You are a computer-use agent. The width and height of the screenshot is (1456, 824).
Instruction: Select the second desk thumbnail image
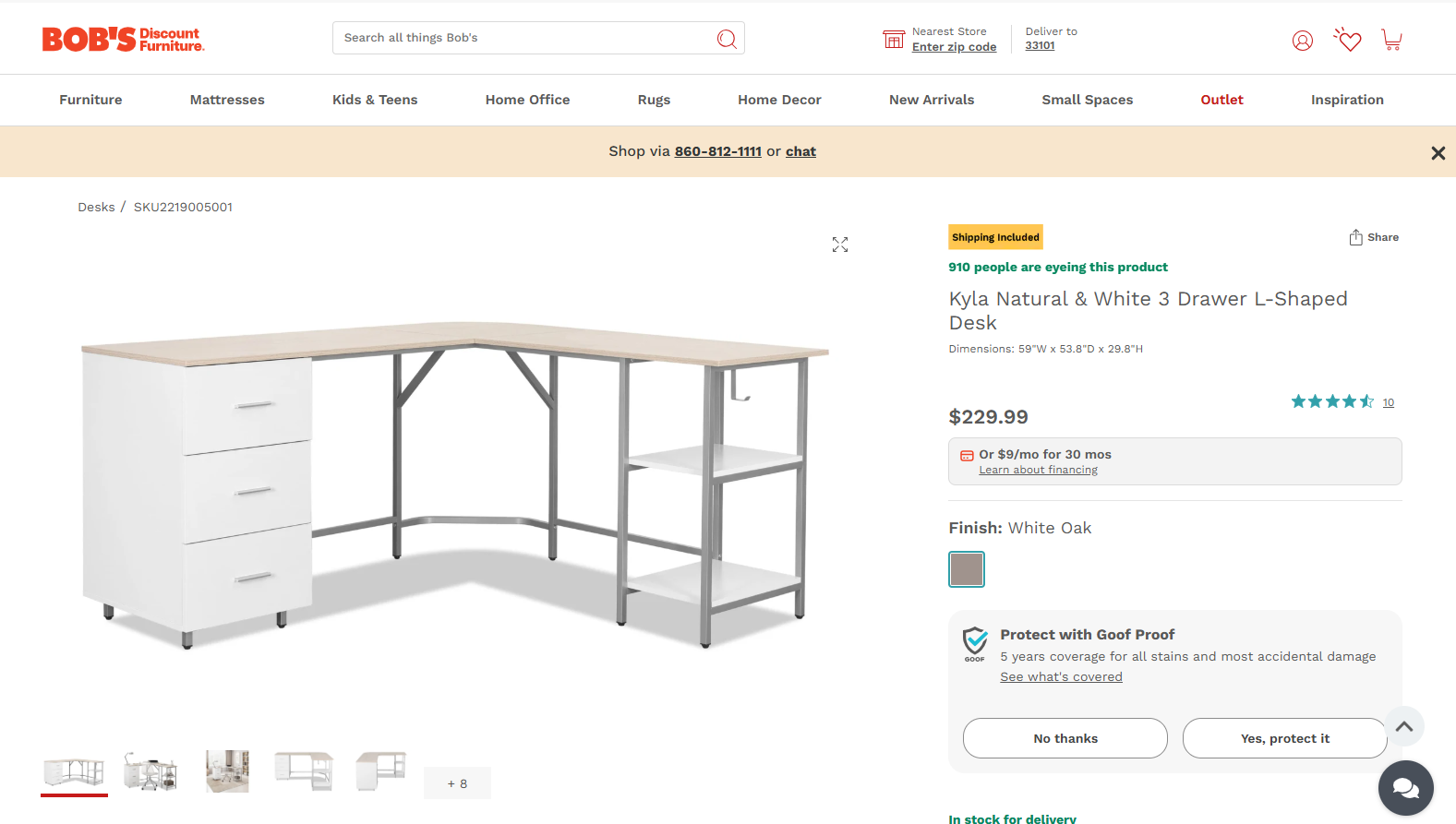click(150, 770)
